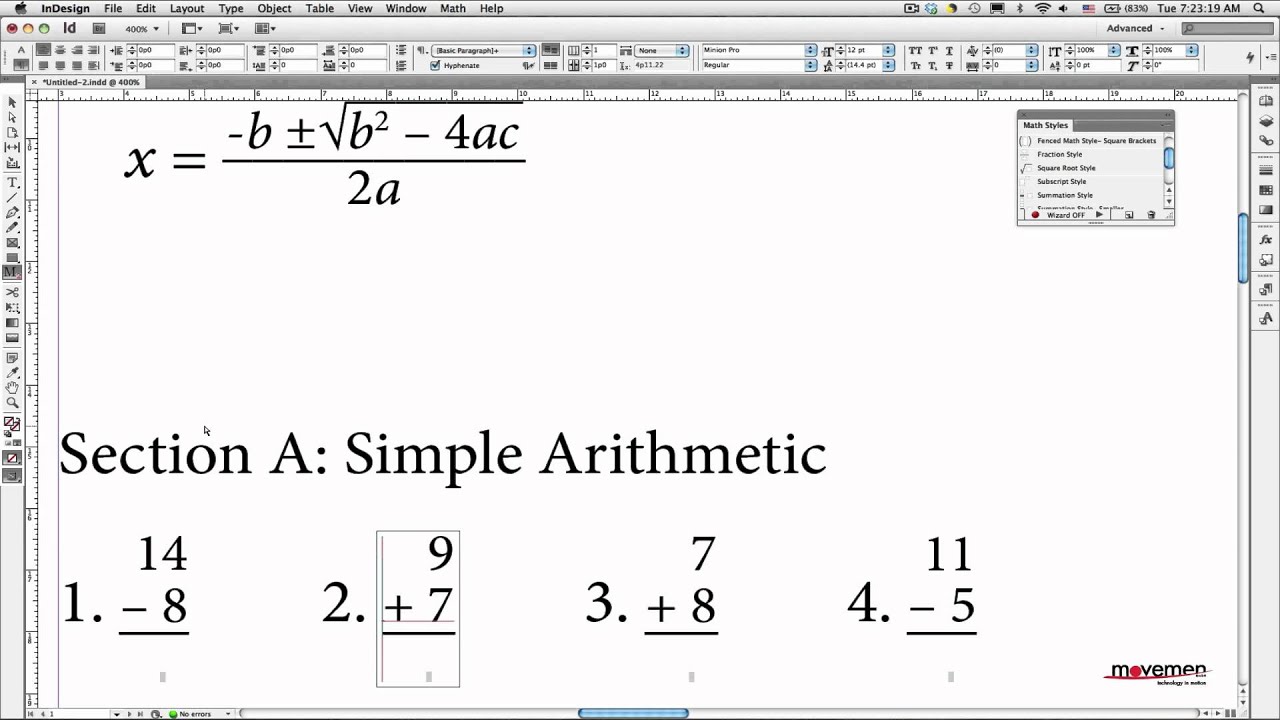
Task: Open the Paragraph Styles panel icon
Action: coord(1266,290)
